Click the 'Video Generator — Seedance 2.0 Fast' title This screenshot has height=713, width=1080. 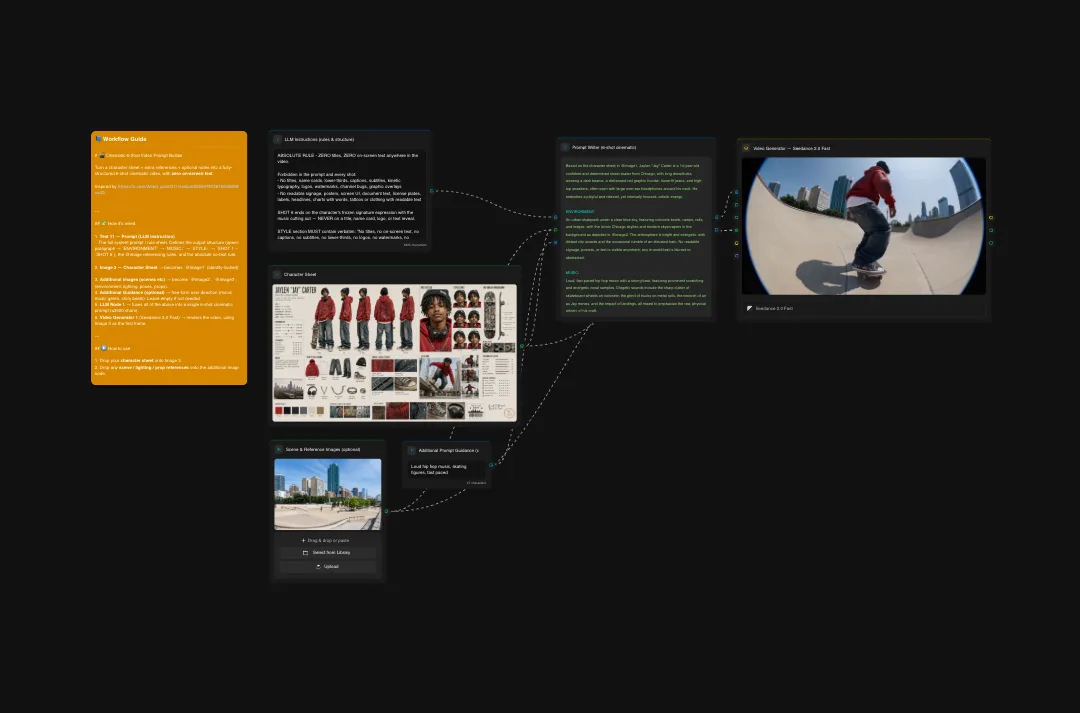[791, 148]
